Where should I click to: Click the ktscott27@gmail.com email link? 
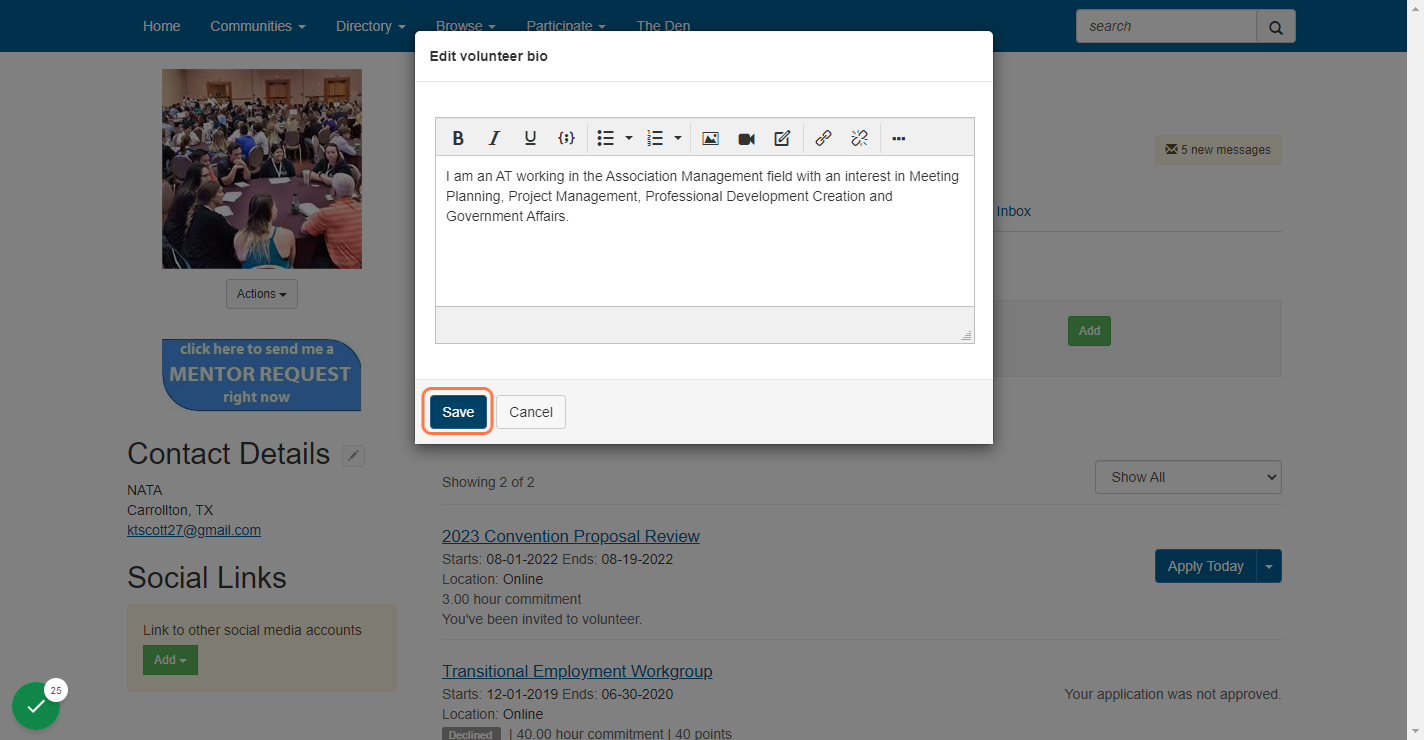(x=194, y=530)
